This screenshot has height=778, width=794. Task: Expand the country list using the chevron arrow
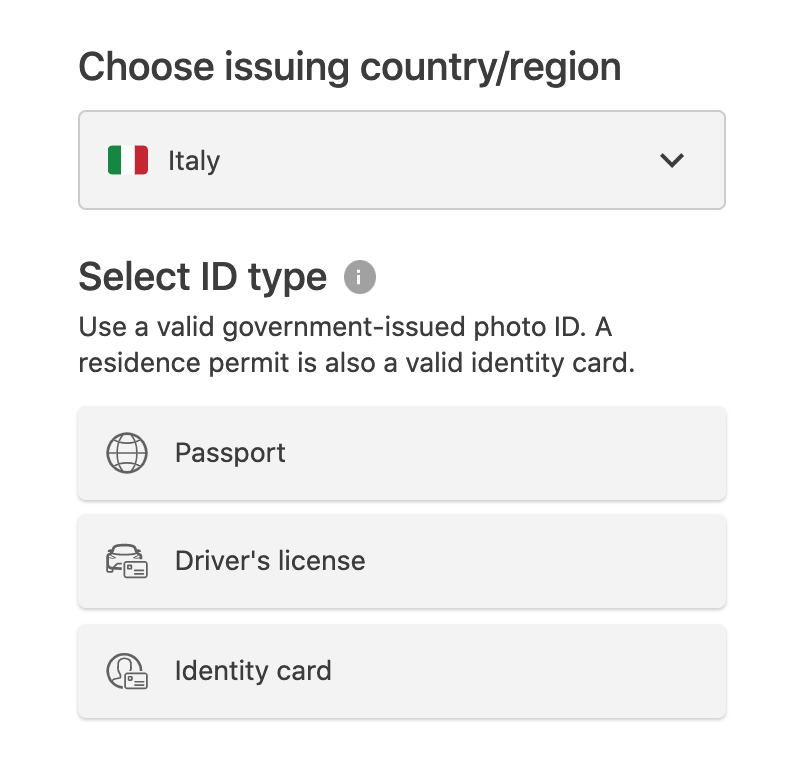[672, 160]
